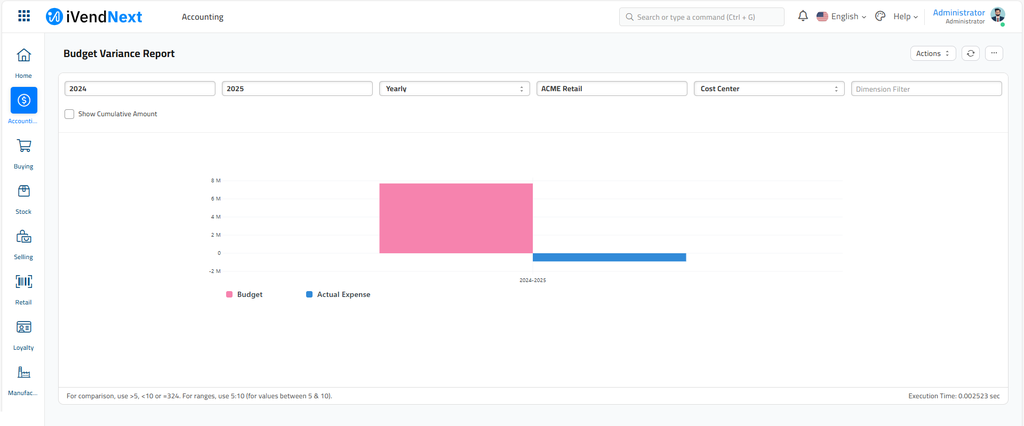Open the Help menu
The image size is (1024, 426).
[904, 17]
